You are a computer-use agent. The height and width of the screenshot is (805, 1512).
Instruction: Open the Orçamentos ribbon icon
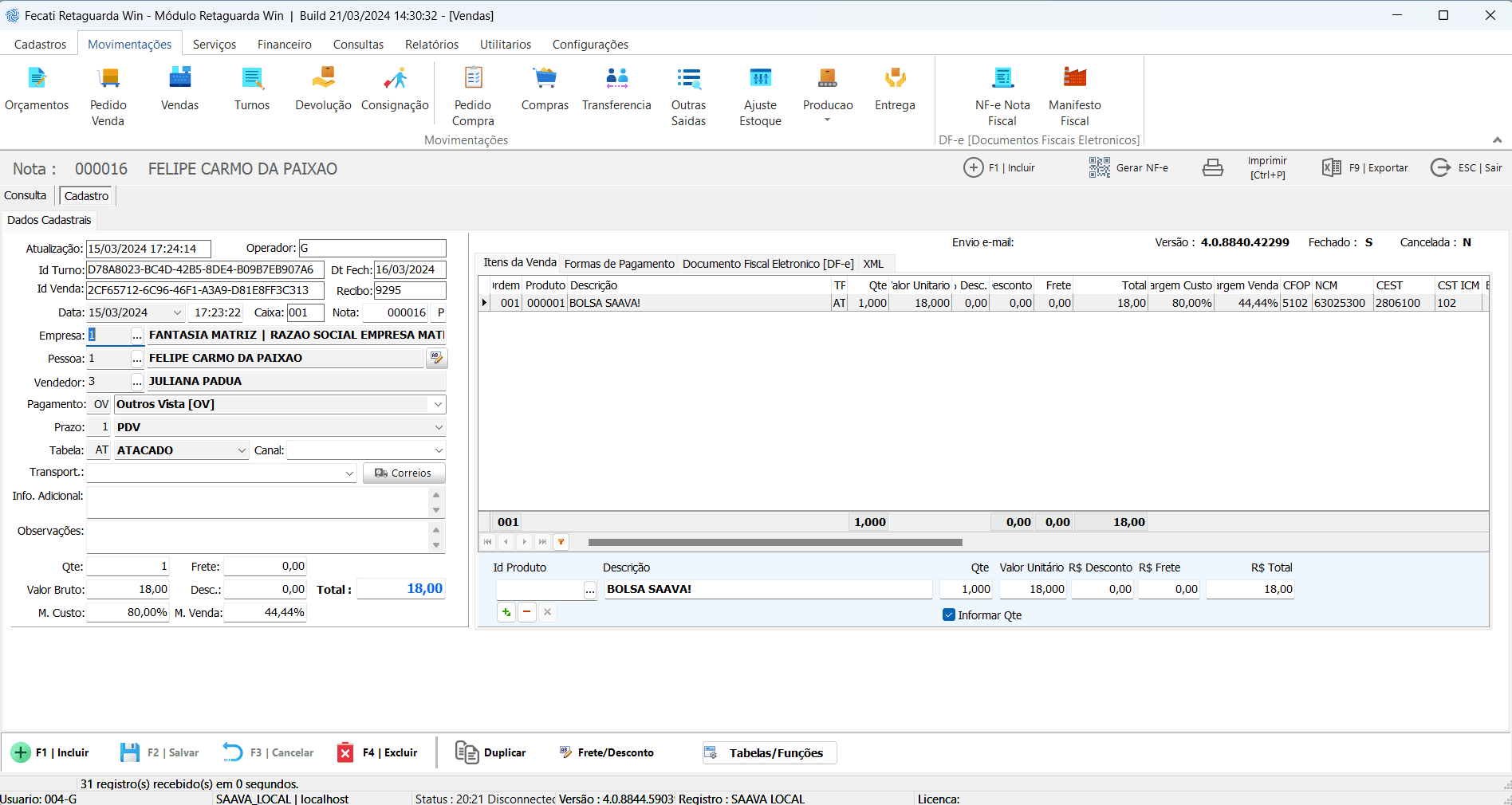[37, 78]
